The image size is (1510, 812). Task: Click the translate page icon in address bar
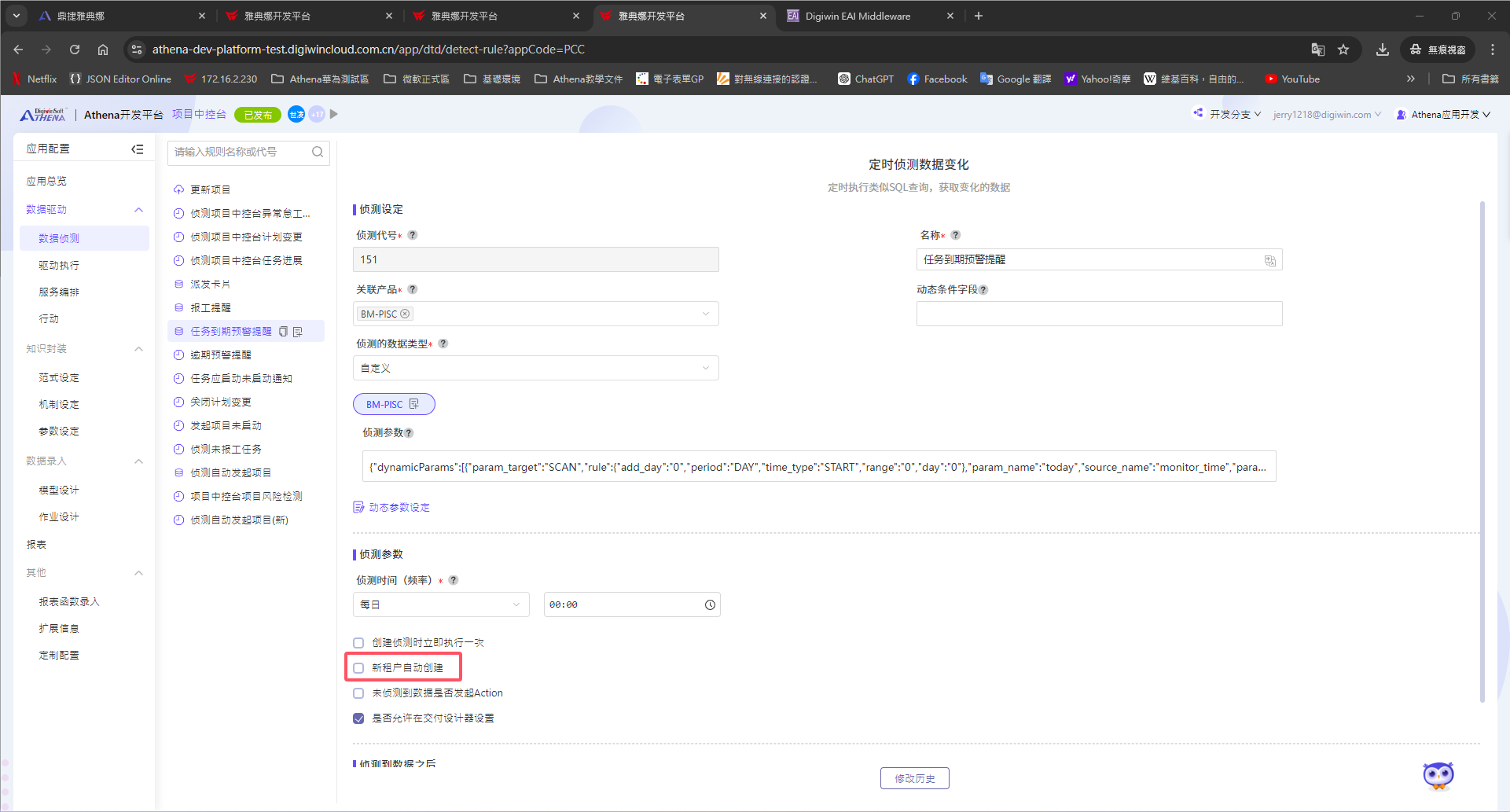pyautogui.click(x=1318, y=50)
